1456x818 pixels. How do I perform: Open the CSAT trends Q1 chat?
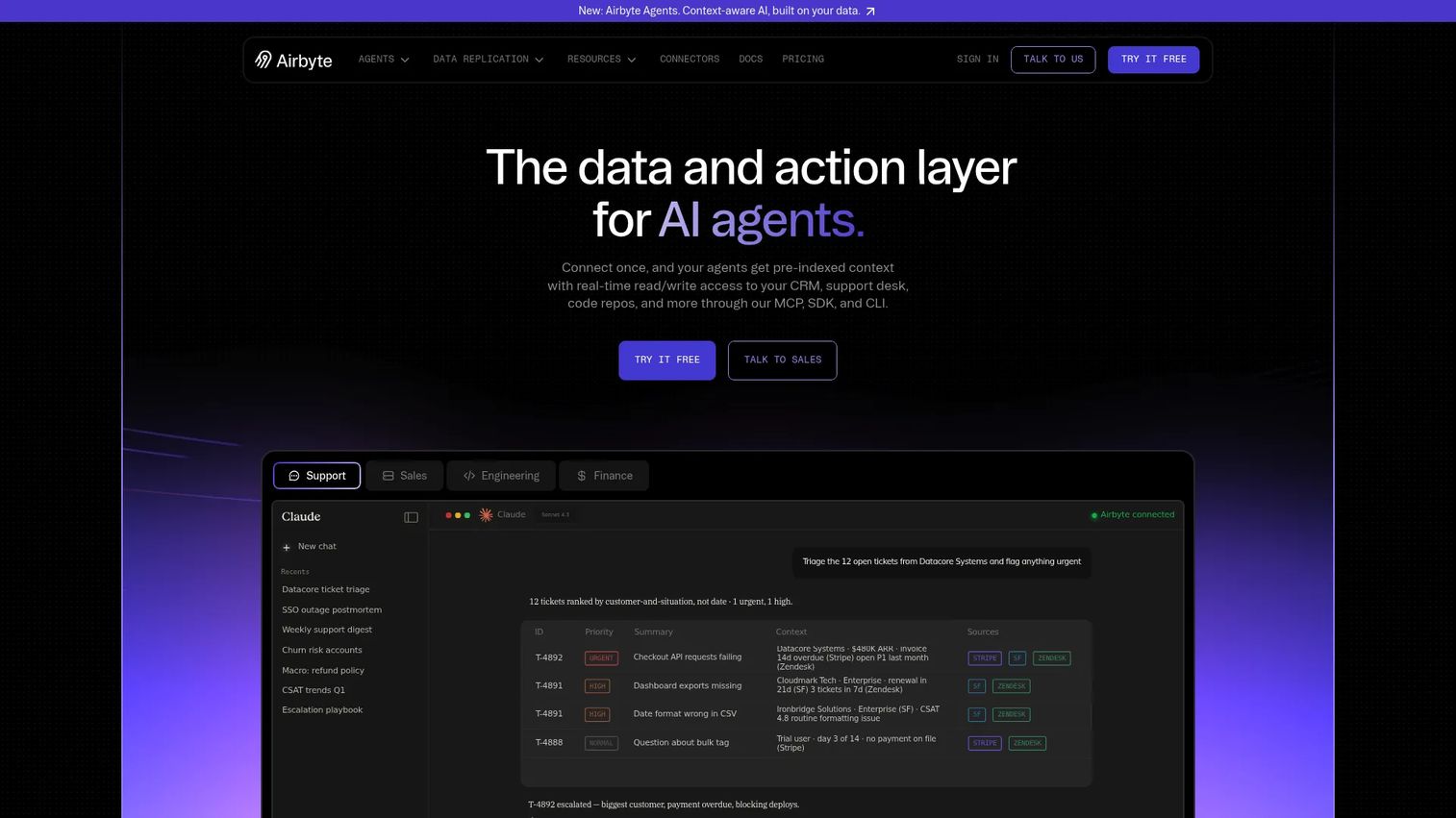coord(314,690)
